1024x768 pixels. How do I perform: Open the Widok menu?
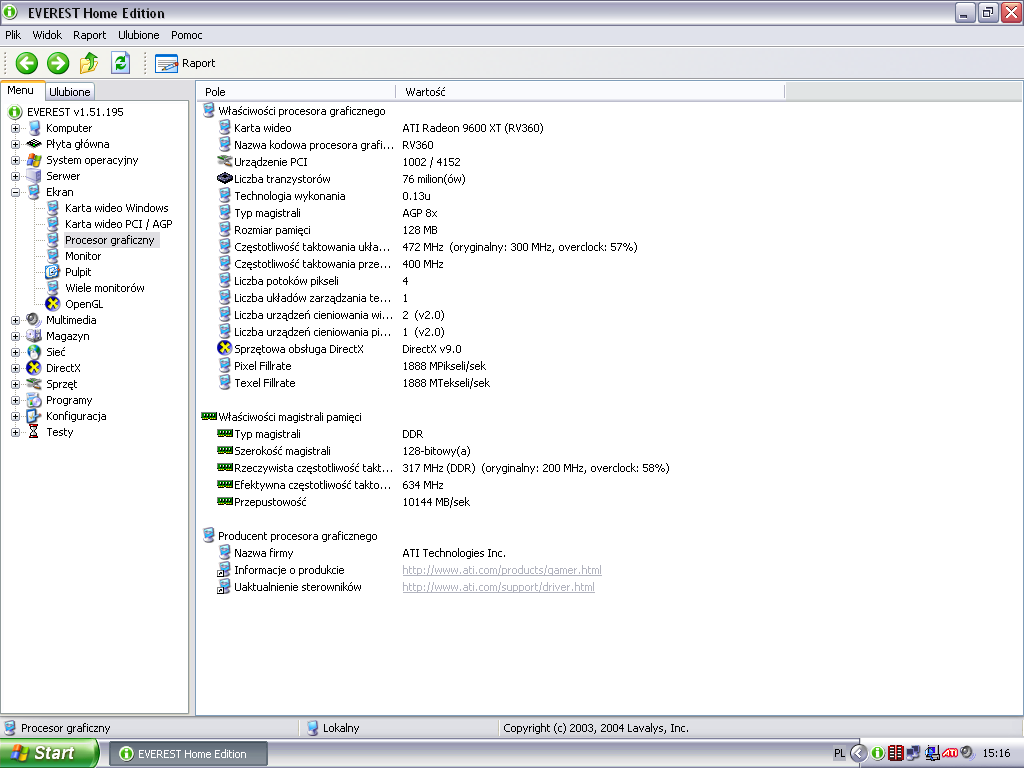[47, 35]
